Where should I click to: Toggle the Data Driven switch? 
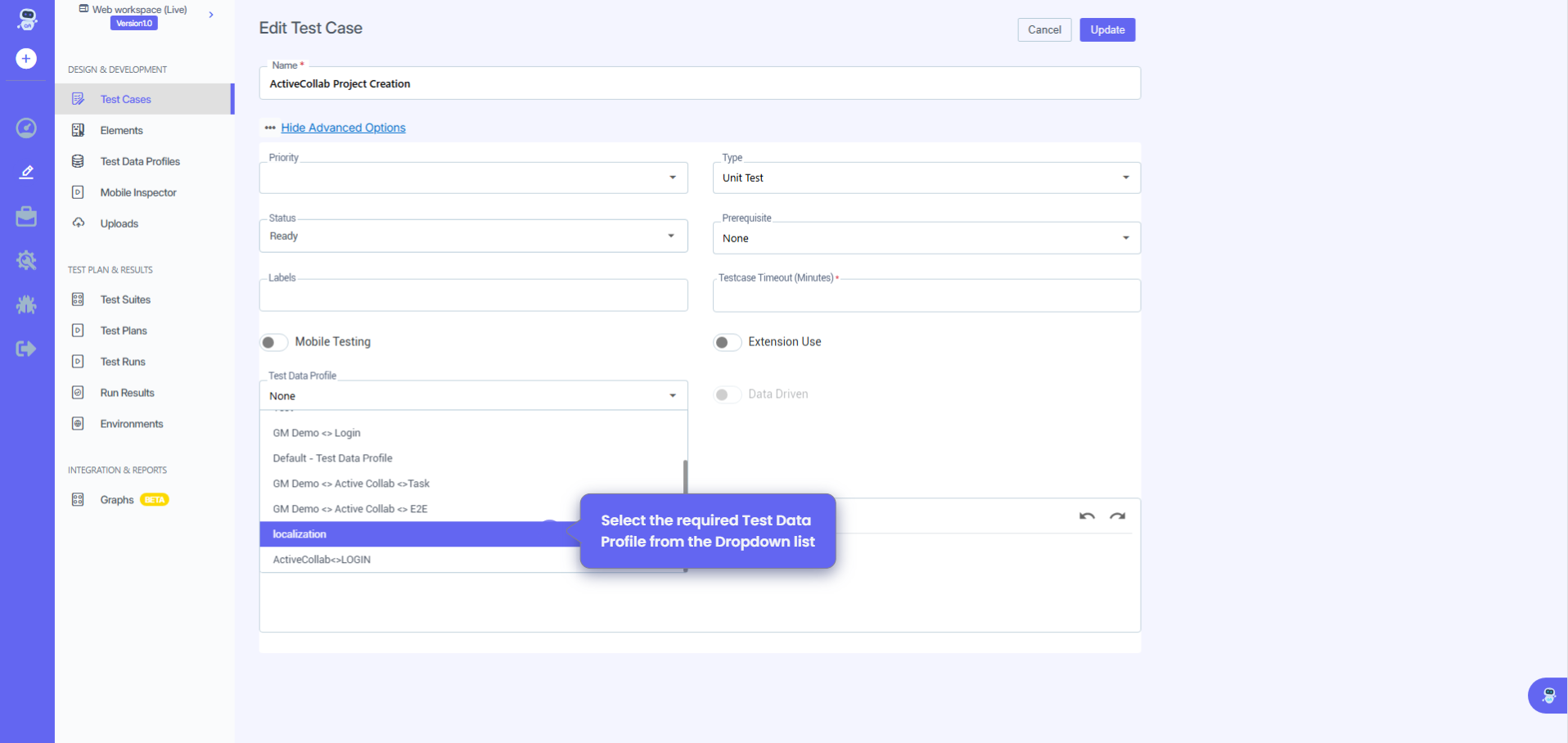coord(727,394)
